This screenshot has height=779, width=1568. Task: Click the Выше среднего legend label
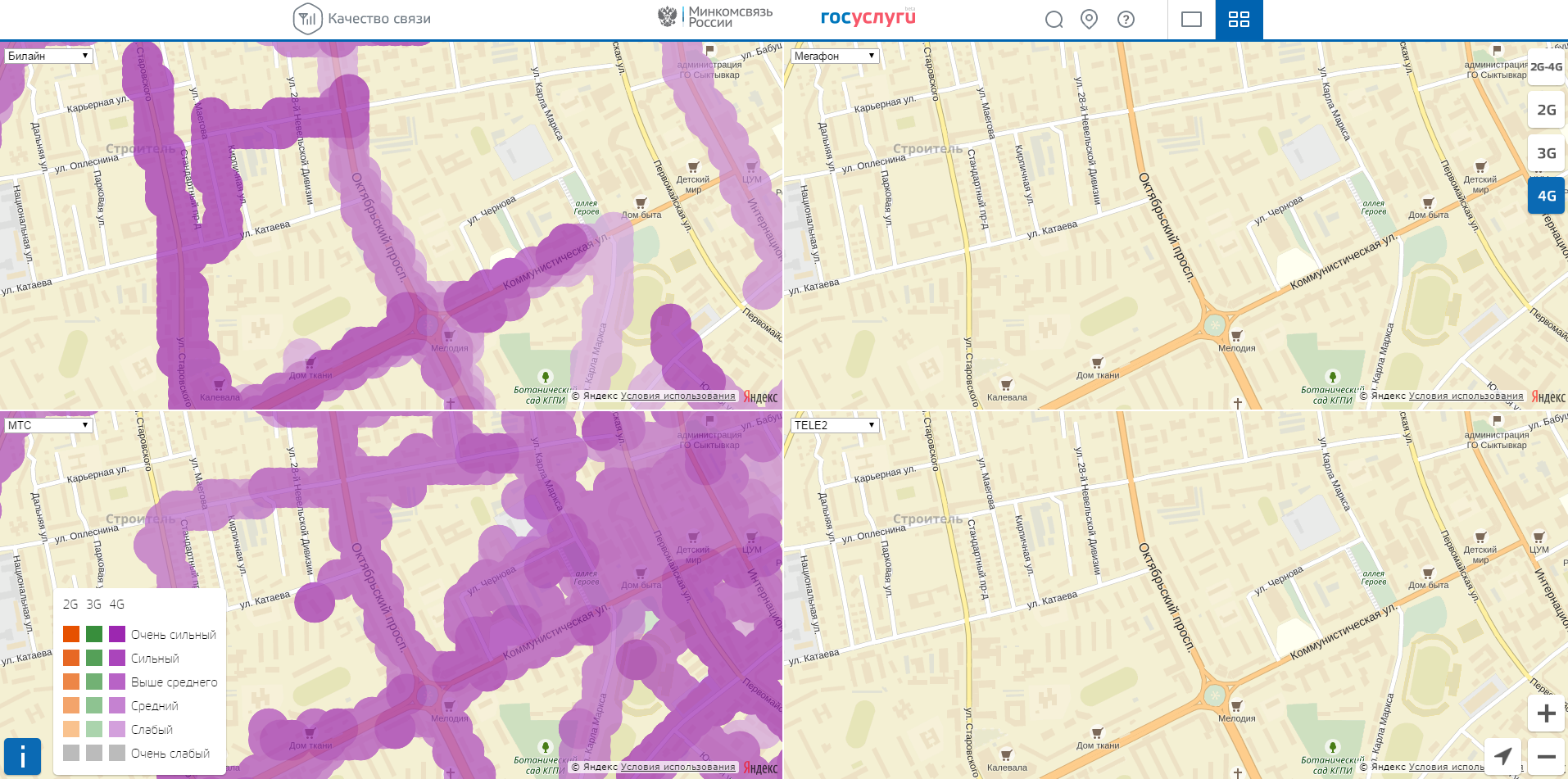174,682
